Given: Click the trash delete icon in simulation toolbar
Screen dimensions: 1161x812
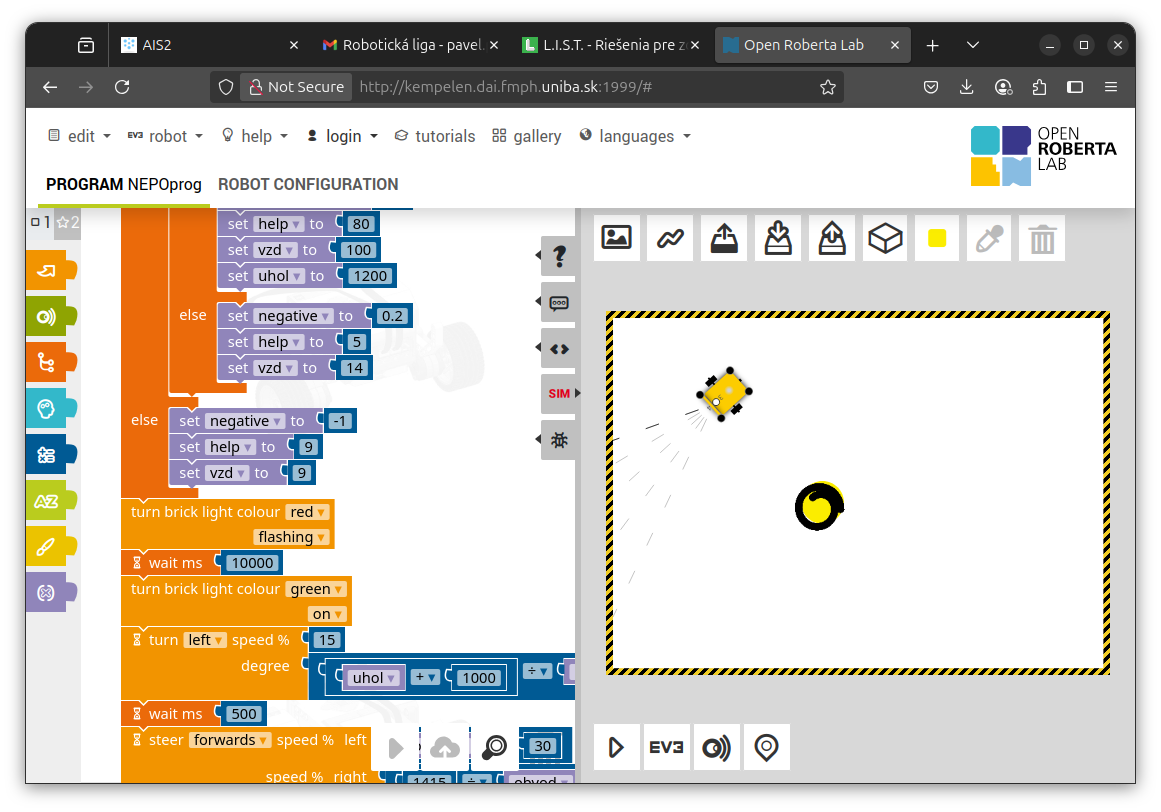Looking at the screenshot, I should (1042, 238).
